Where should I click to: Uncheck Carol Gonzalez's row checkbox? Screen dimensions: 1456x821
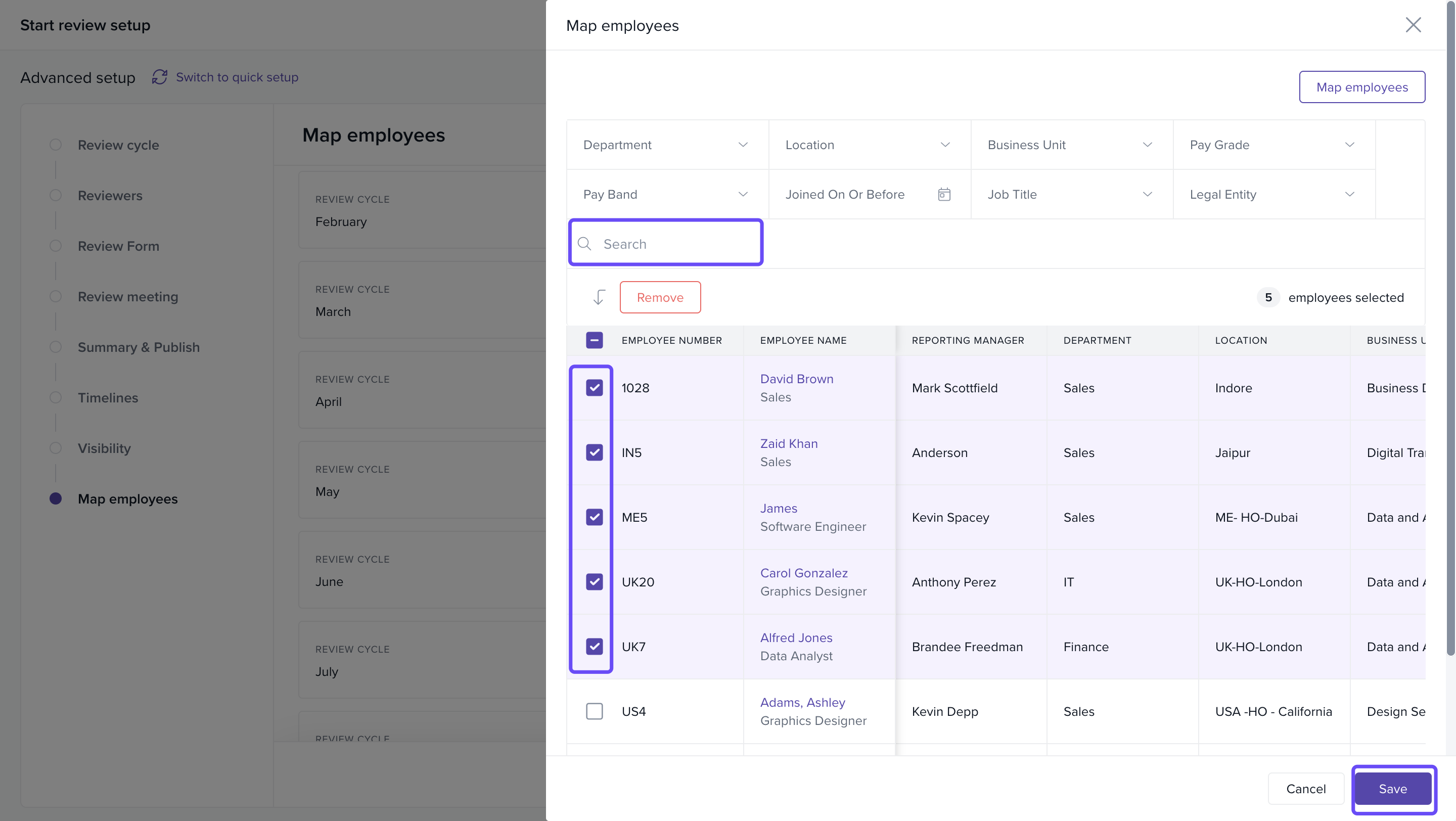[x=594, y=581]
